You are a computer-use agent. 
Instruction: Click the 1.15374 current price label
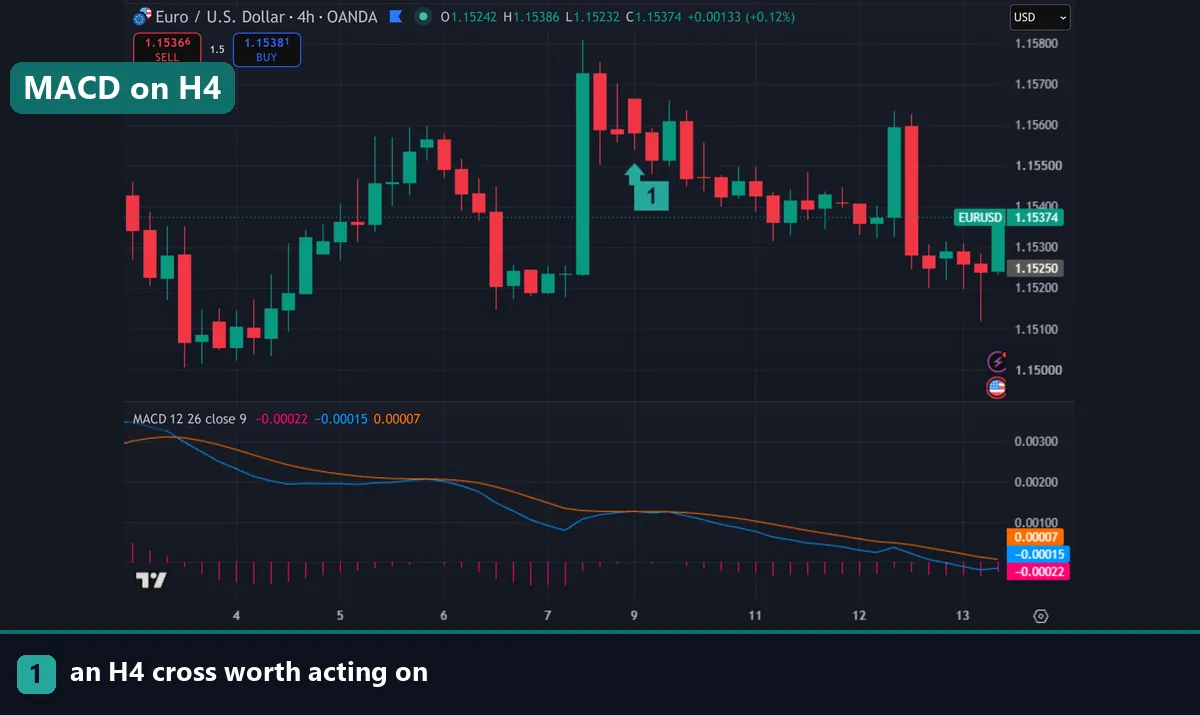(x=1037, y=217)
